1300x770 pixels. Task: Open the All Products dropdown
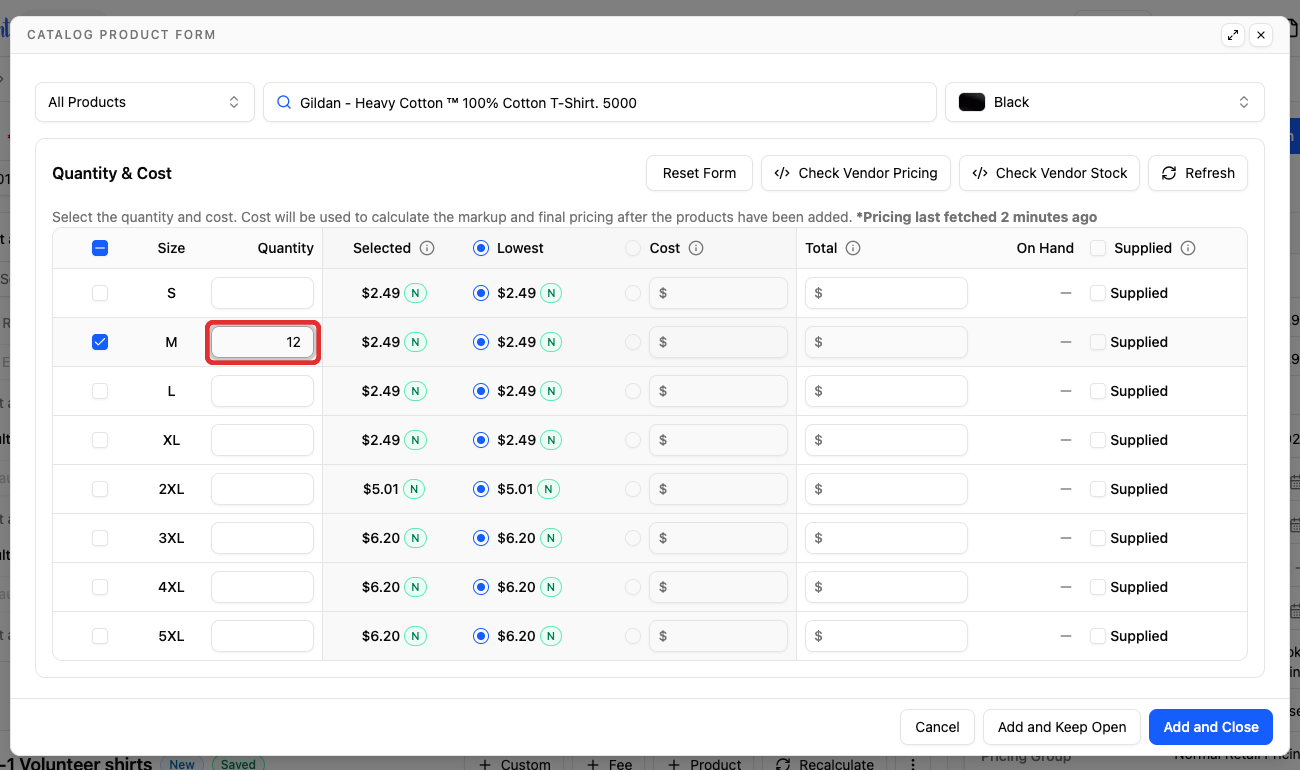145,102
